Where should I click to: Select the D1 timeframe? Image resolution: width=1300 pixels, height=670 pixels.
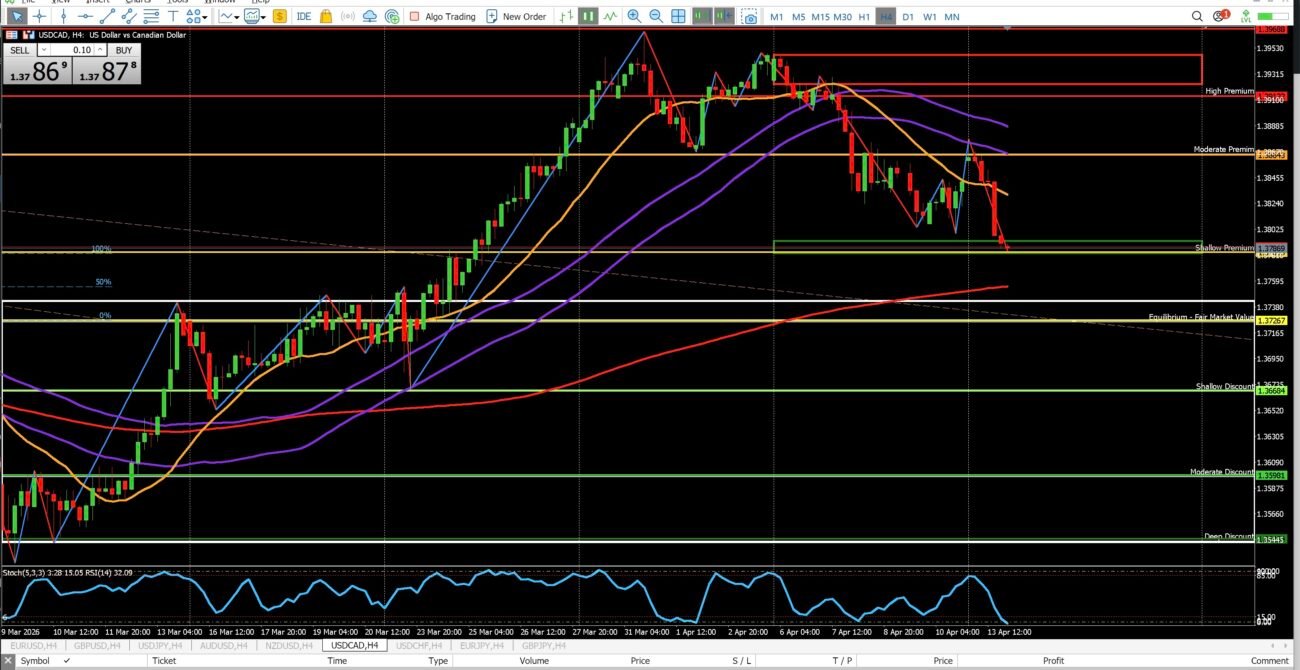908,17
